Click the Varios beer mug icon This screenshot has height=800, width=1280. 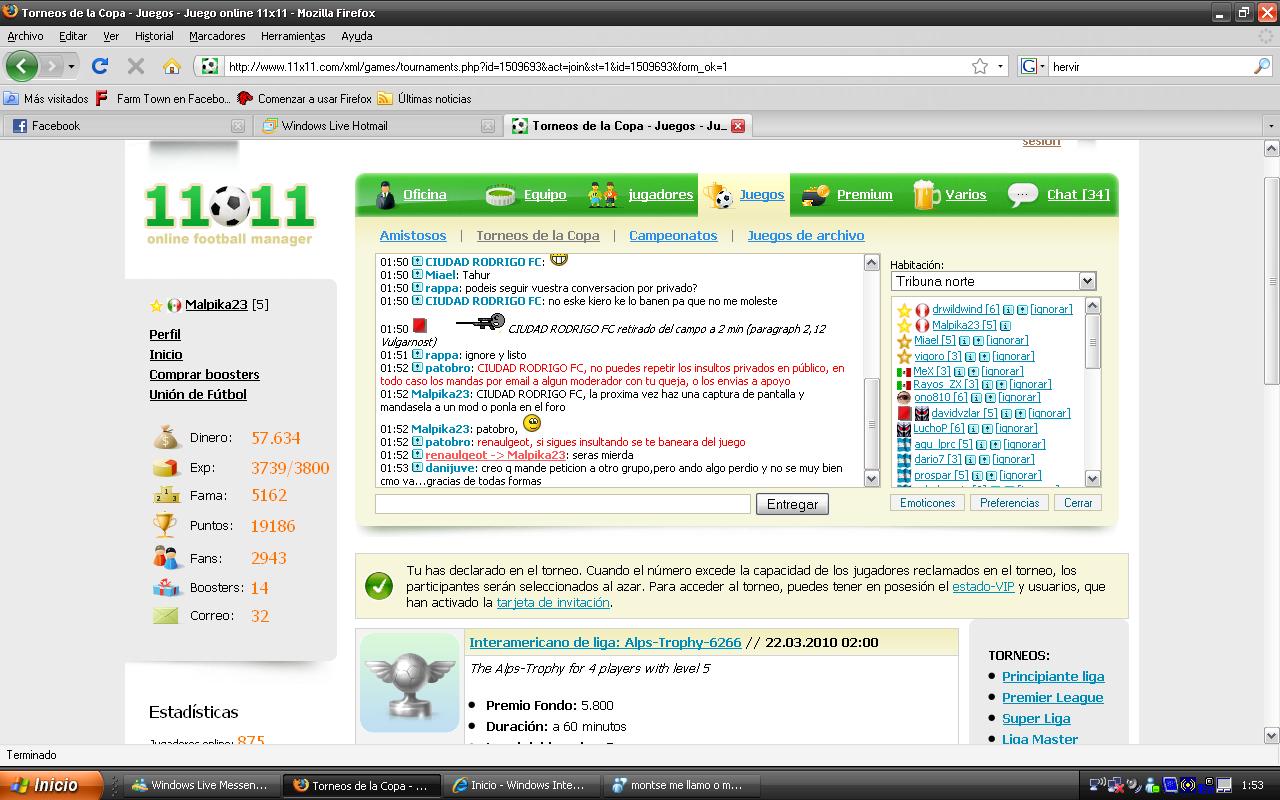click(926, 195)
